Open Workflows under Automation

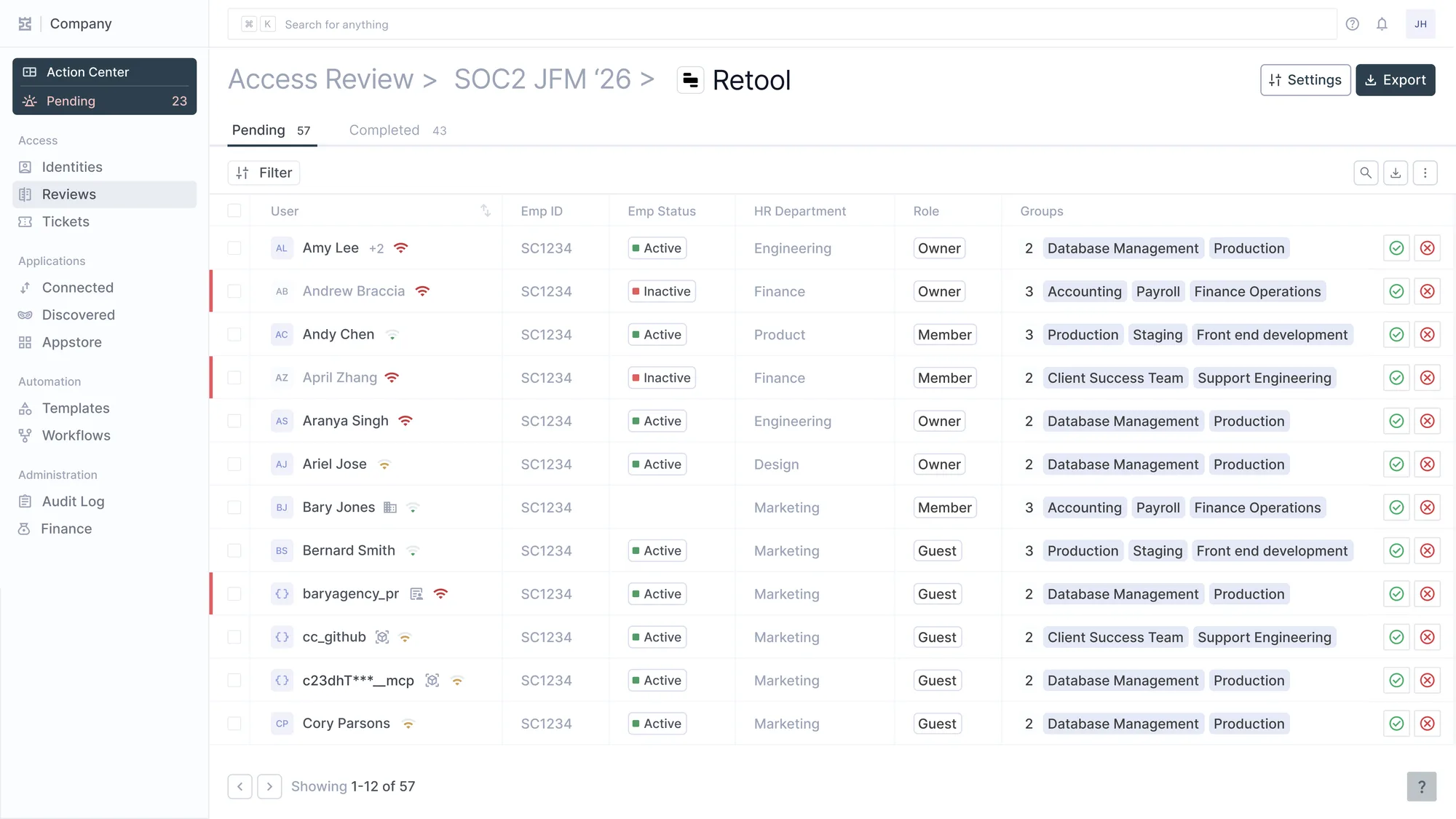[x=105, y=435]
